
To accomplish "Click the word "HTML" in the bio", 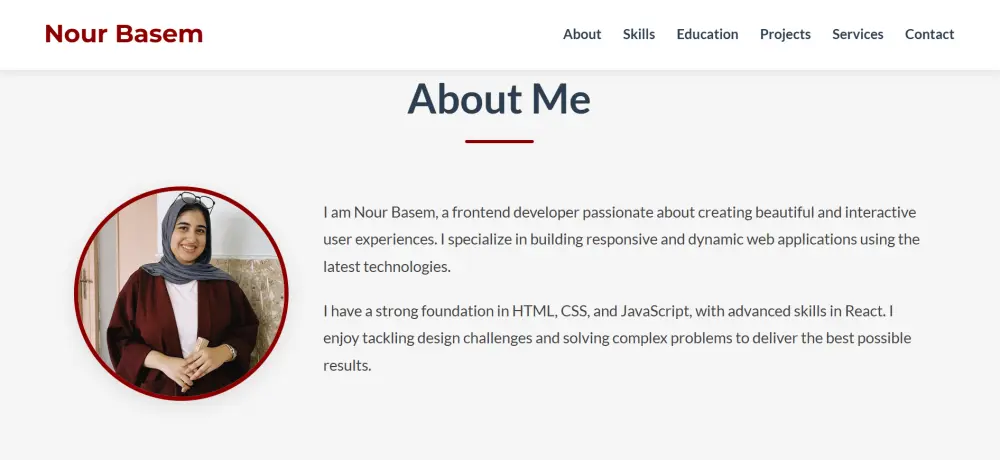I will click(532, 311).
